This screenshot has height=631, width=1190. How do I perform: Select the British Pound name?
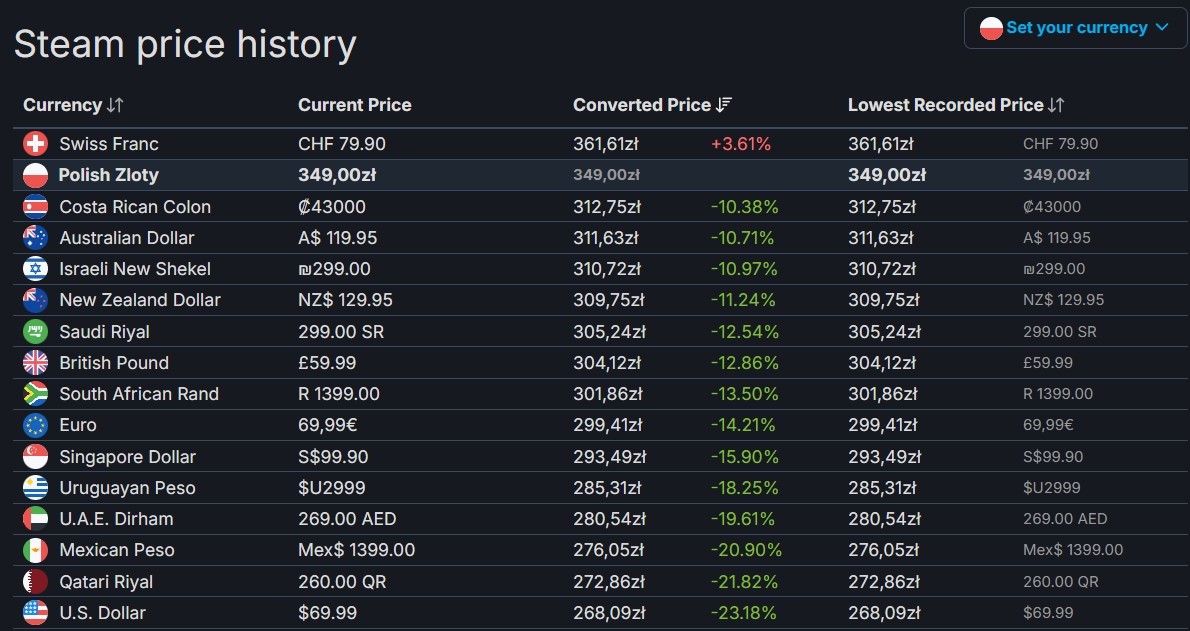tap(114, 363)
